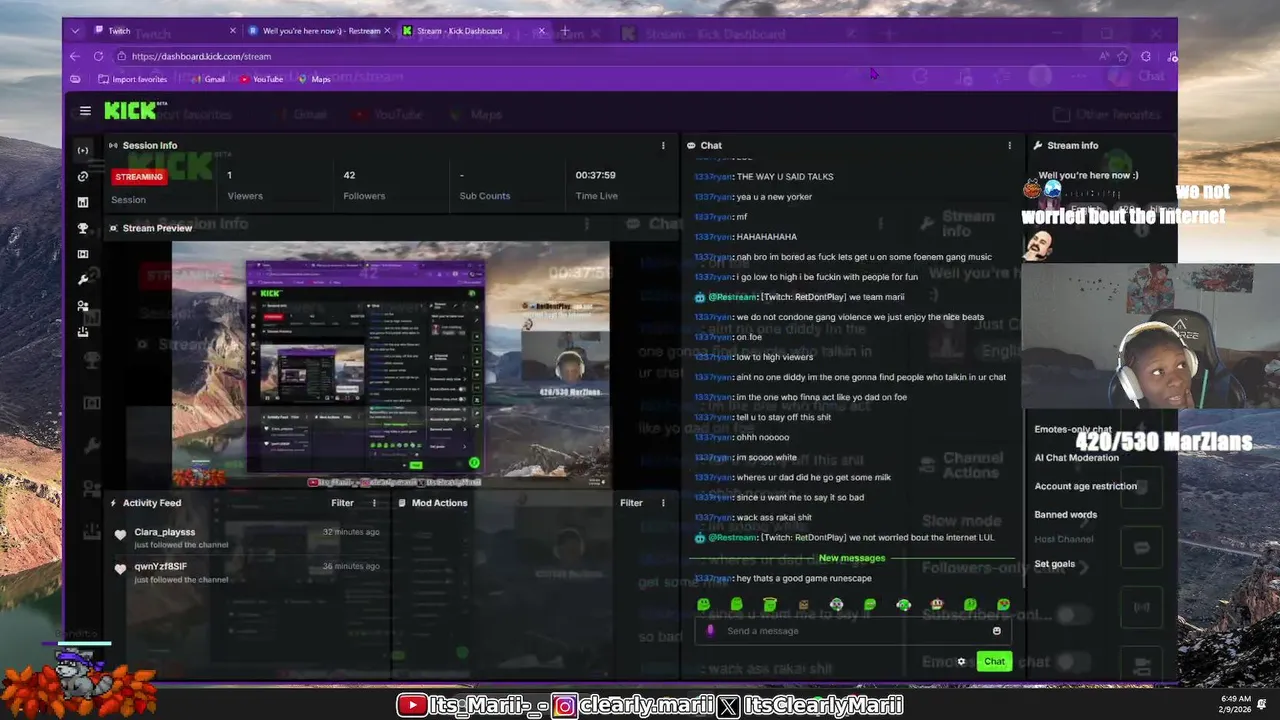The image size is (1280, 720).
Task: Send message with green Chat button
Action: click(x=994, y=661)
